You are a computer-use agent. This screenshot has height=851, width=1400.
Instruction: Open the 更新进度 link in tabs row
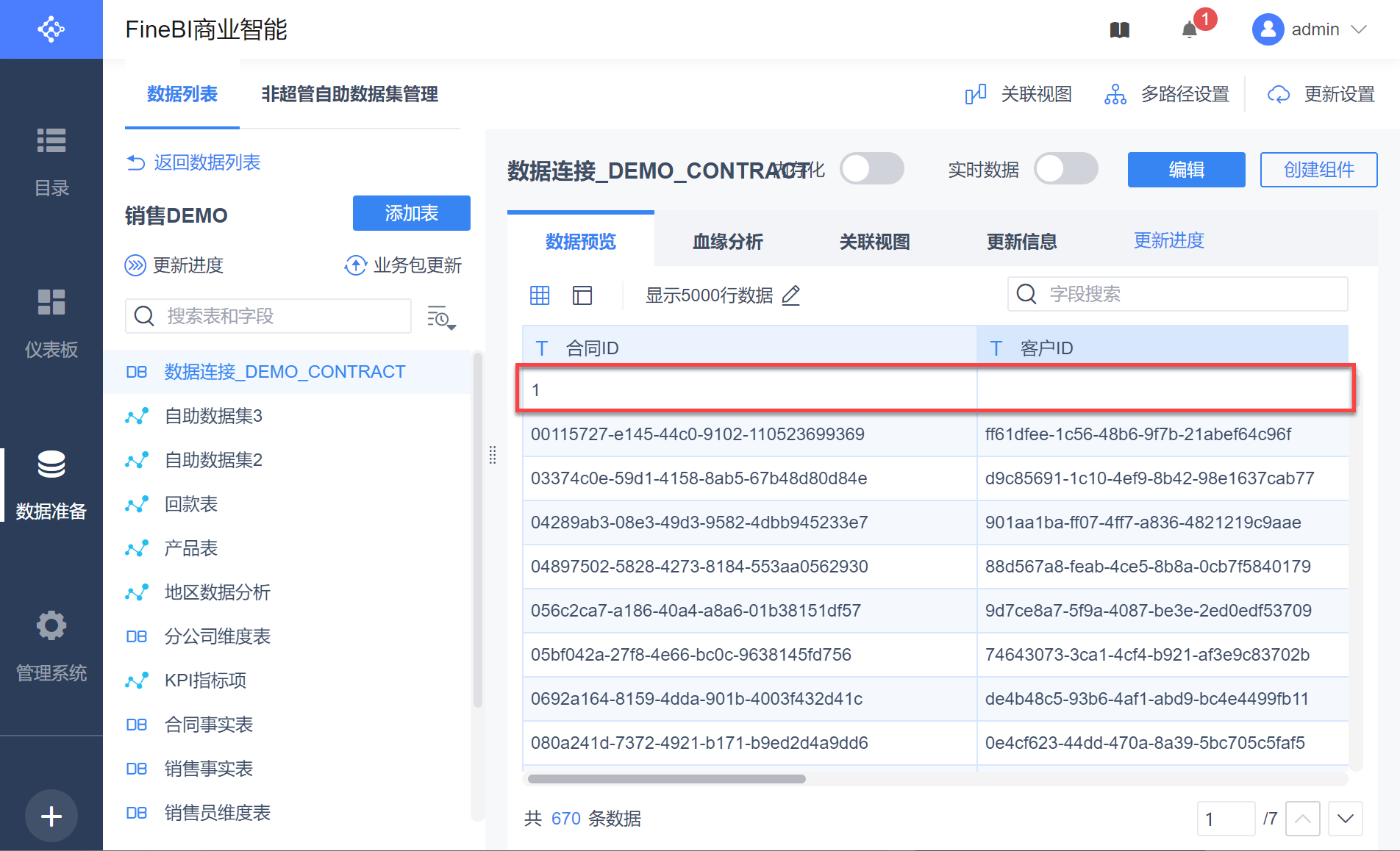1169,240
